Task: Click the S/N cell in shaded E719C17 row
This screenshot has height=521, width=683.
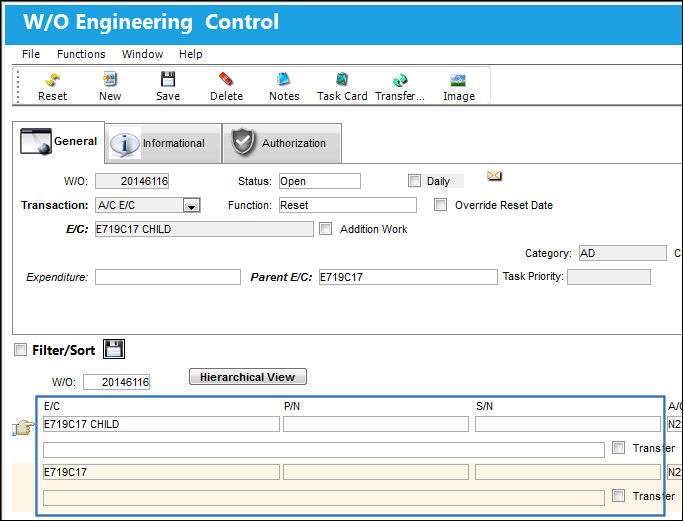Action: tap(568, 472)
